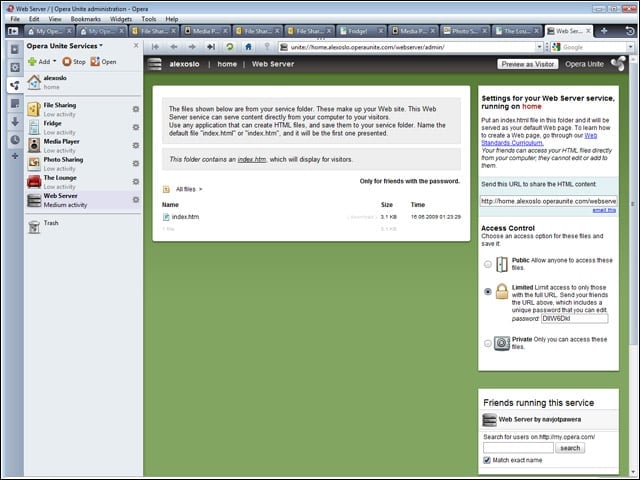Switch to the Fridge tab
The width and height of the screenshot is (640, 480).
[361, 31]
